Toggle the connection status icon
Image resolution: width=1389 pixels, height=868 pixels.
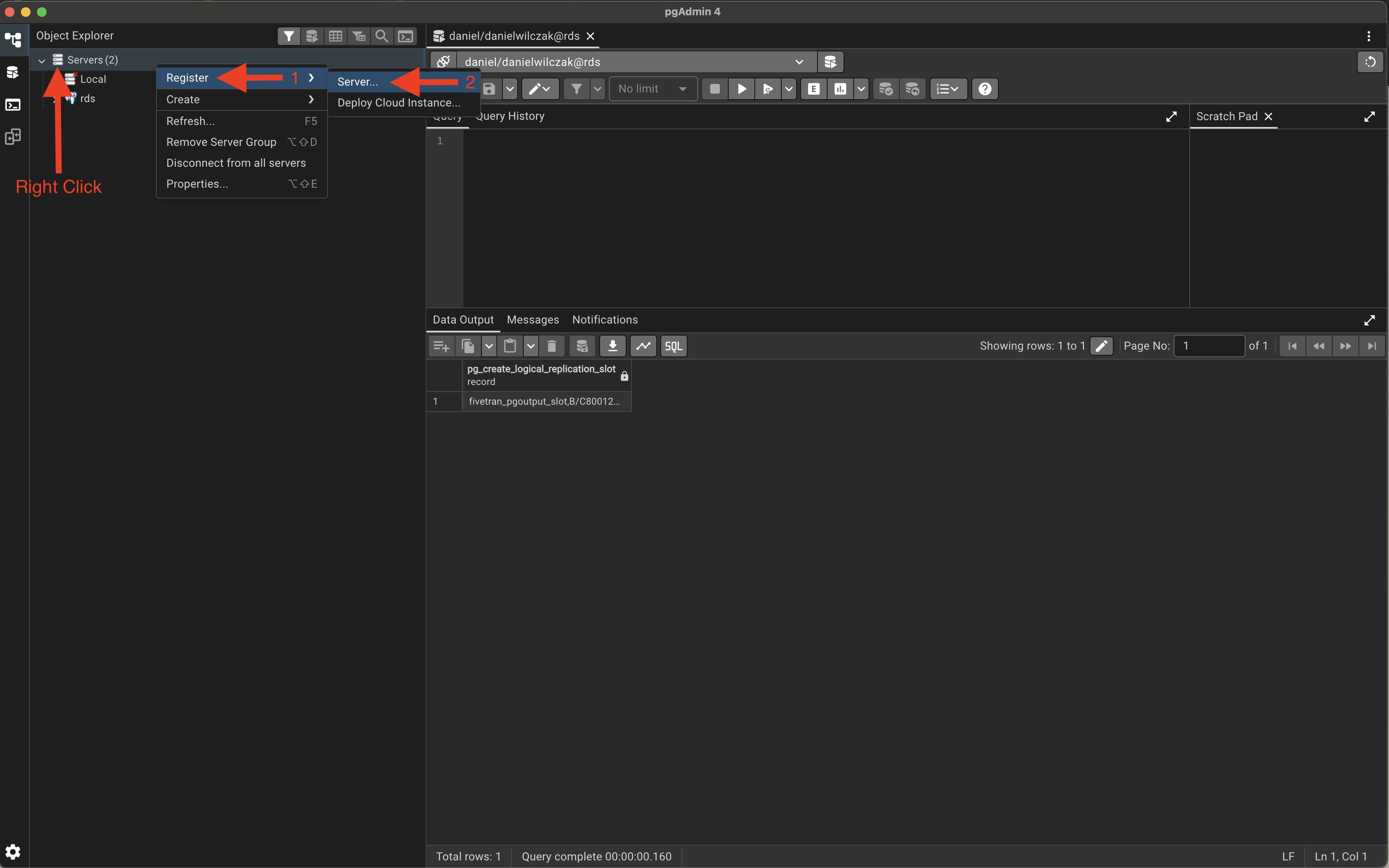(x=443, y=62)
